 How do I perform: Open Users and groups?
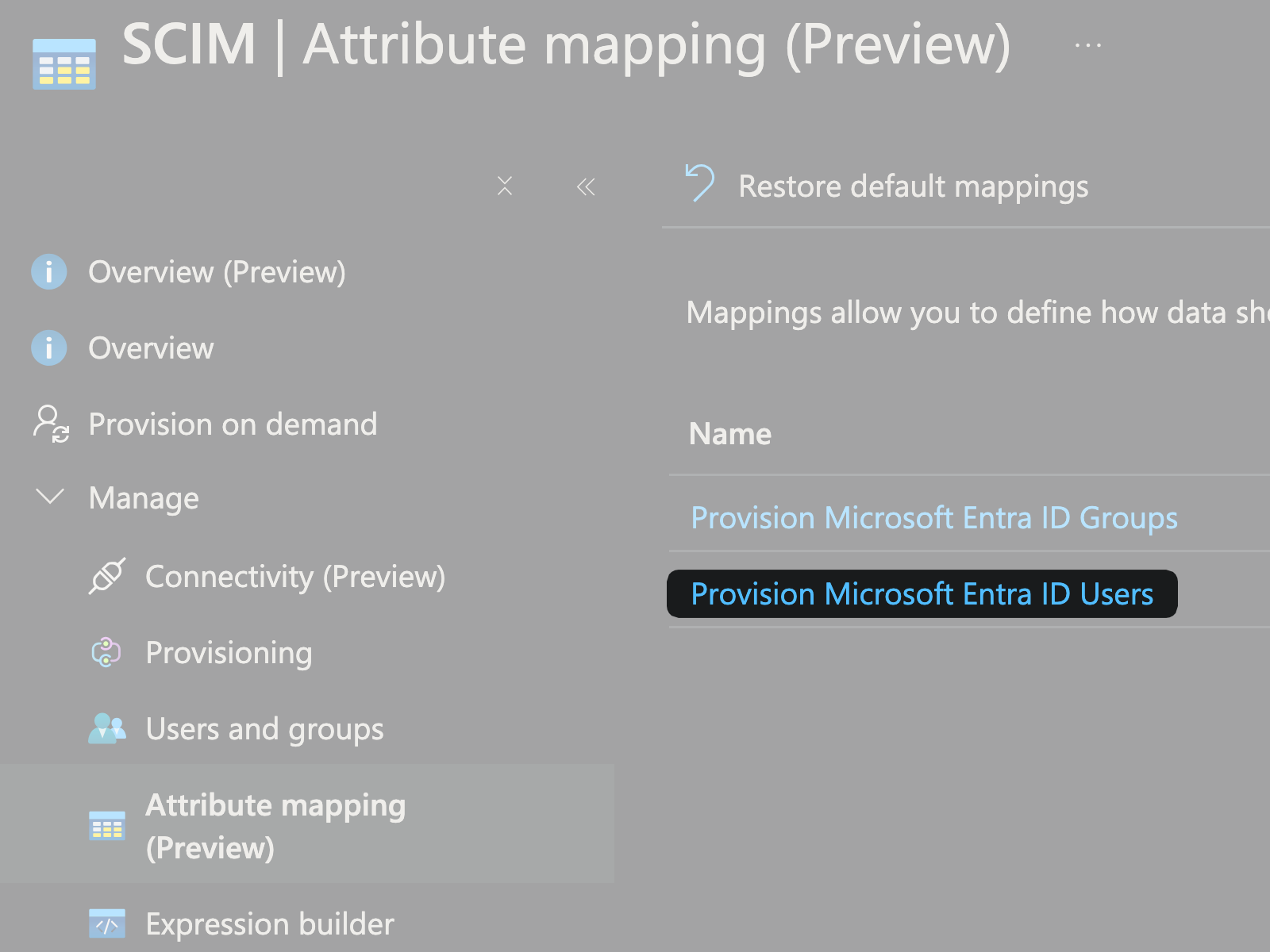click(x=264, y=729)
